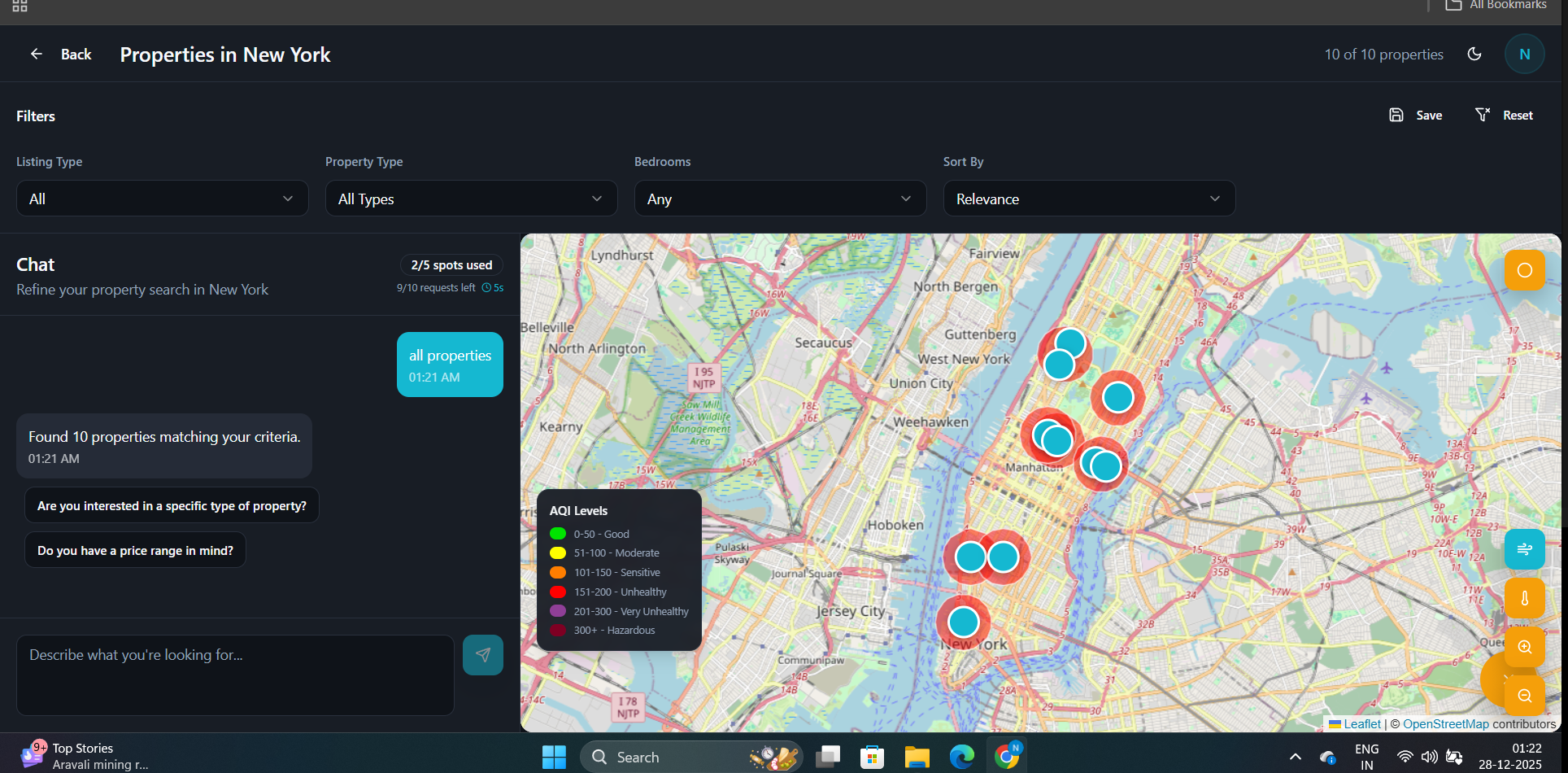Click the Back arrow icon
Screen dimensions: 1568x773
[x=37, y=54]
